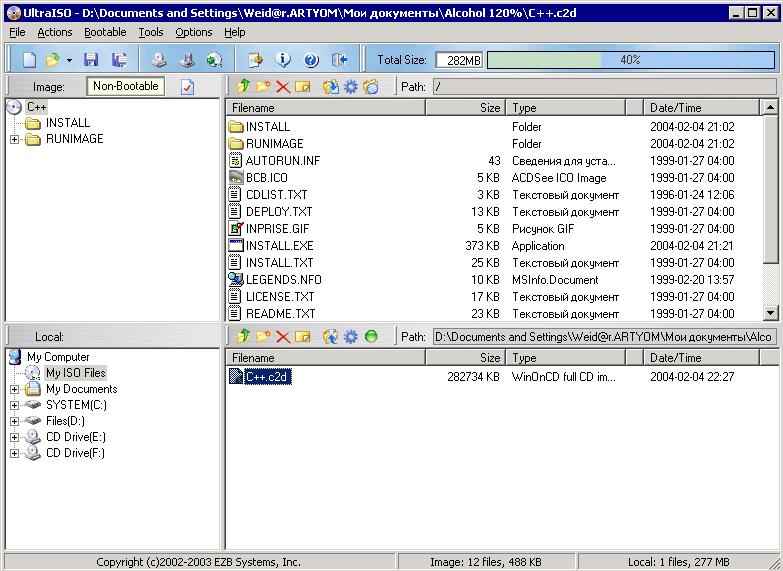This screenshot has height=571, width=783.
Task: Click the Exit door icon
Action: click(340, 60)
